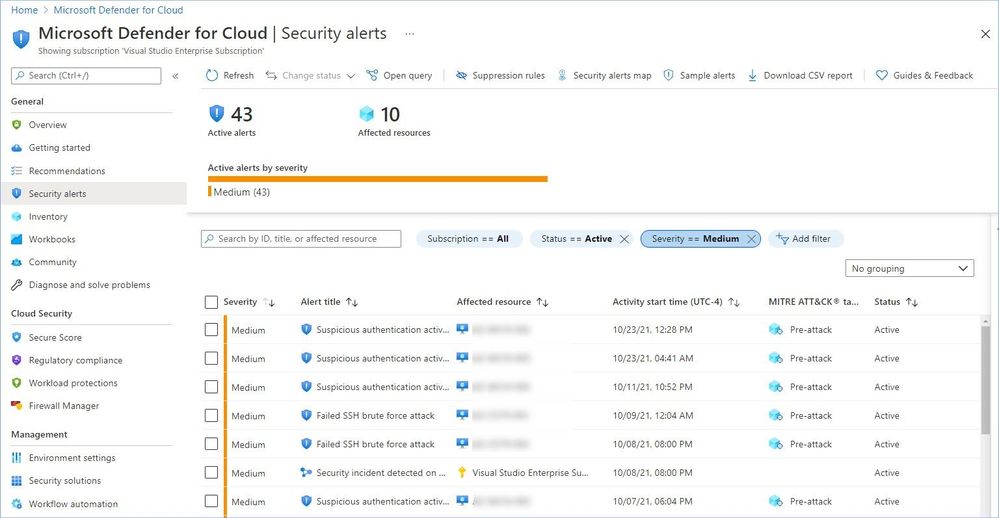Screen dimensions: 999x518
Task: Click the Inventory cube icon
Action: point(17,217)
